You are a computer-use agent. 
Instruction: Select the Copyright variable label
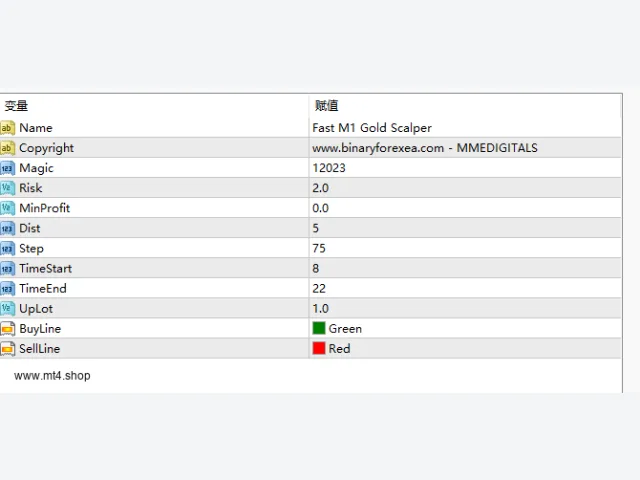(47, 148)
